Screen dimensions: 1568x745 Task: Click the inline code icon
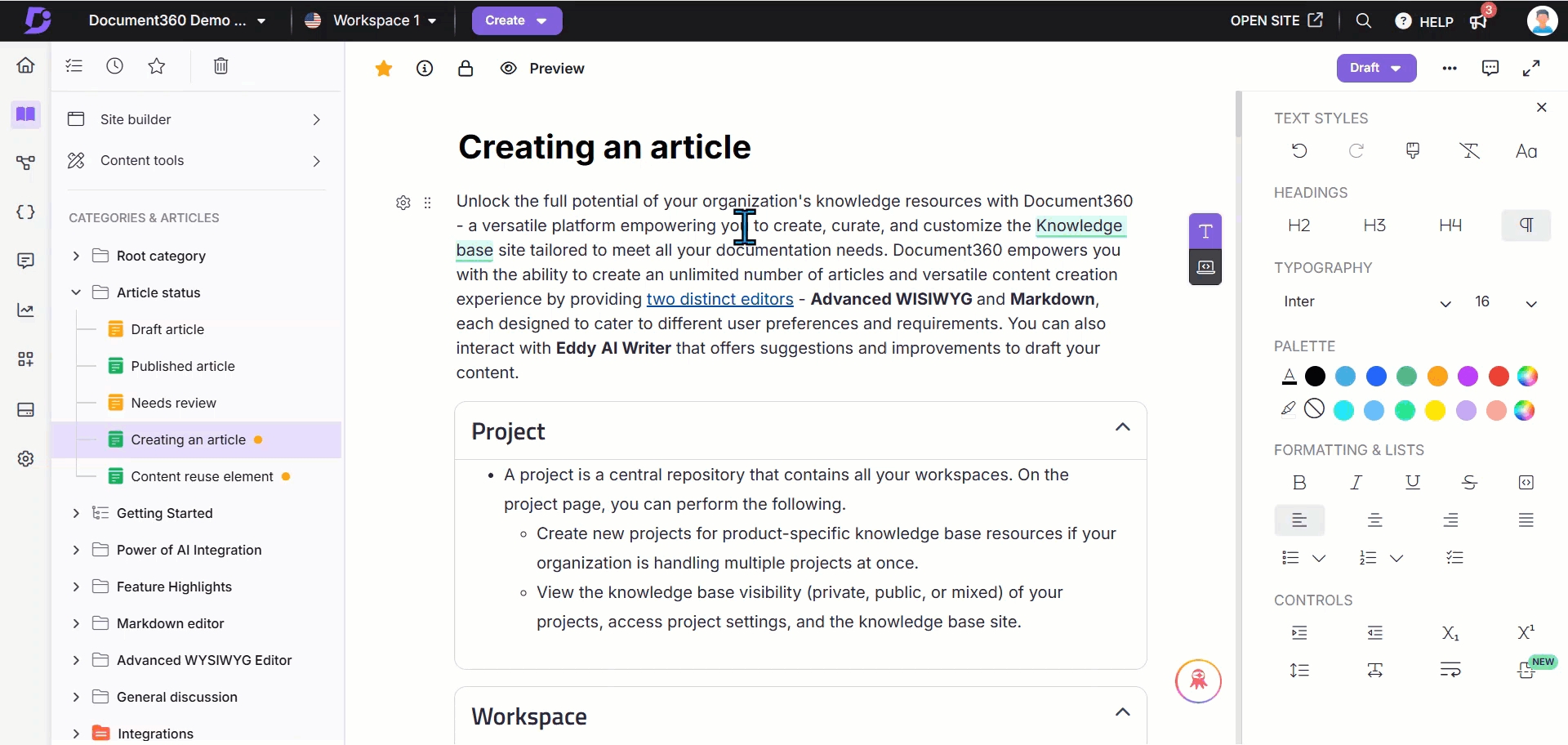click(x=1526, y=483)
